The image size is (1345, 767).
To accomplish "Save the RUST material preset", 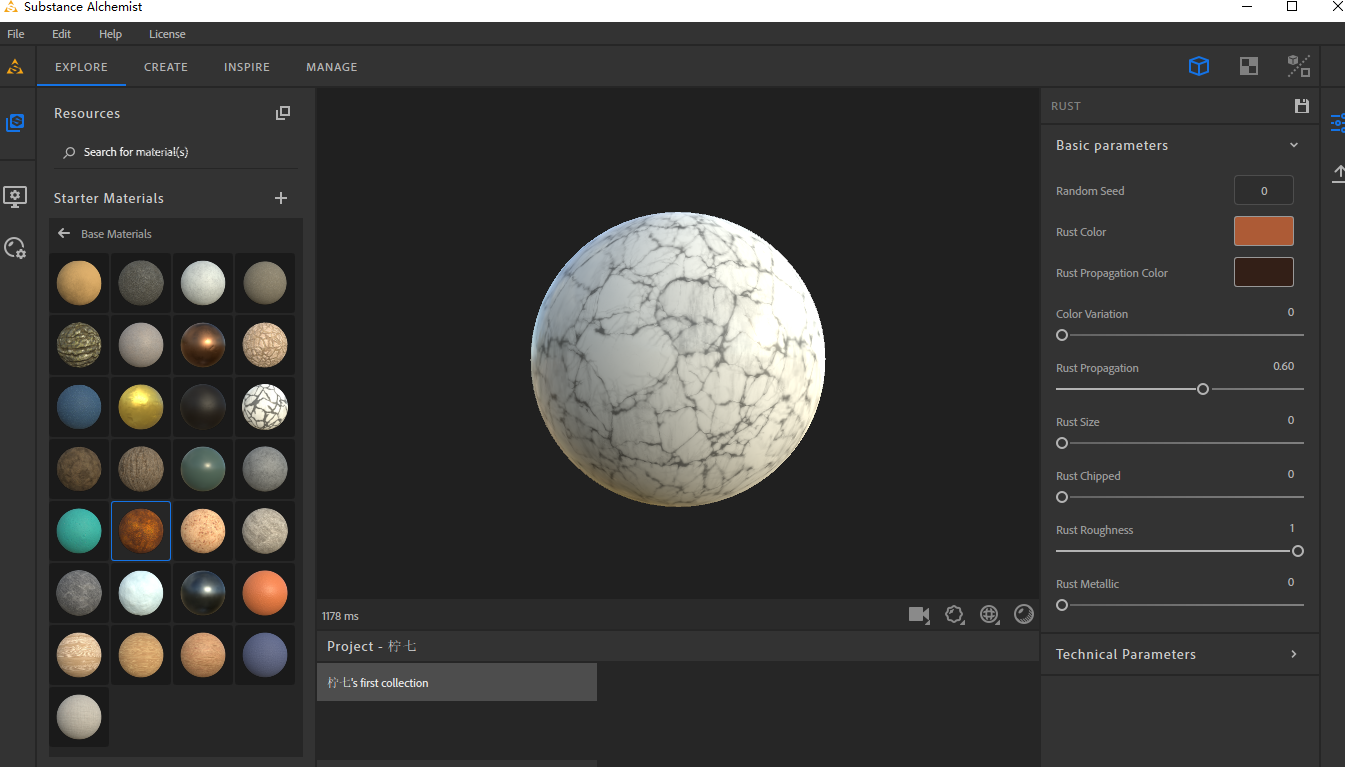I will (x=1301, y=106).
